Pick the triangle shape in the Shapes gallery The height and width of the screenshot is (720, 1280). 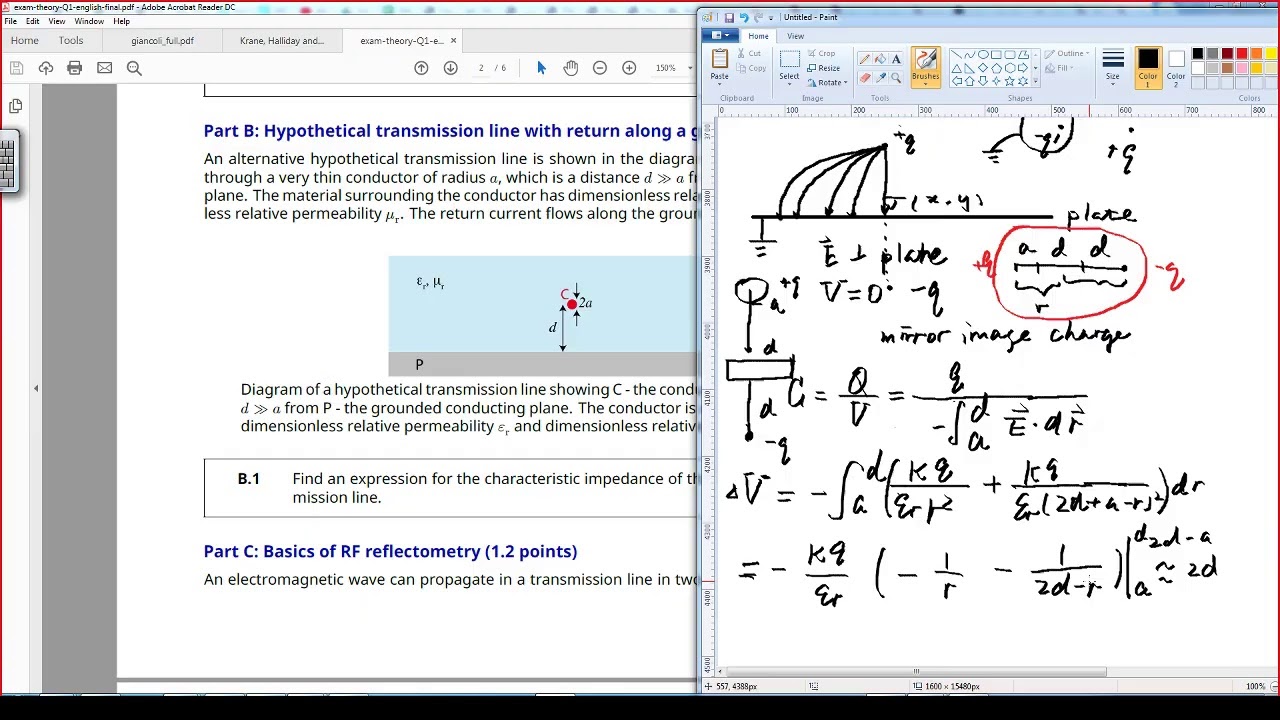pyautogui.click(x=956, y=68)
